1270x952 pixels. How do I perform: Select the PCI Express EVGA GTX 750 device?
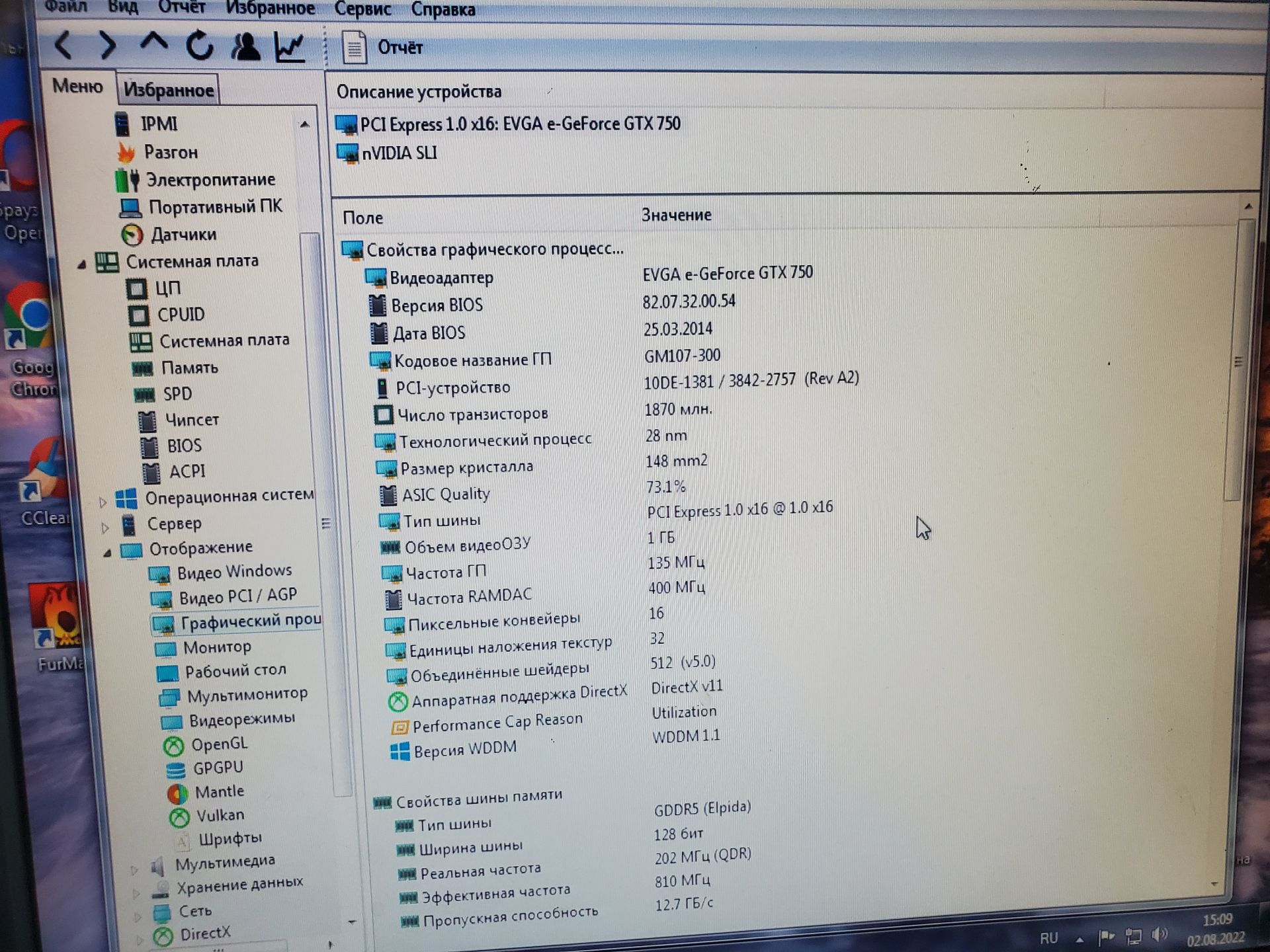[508, 124]
